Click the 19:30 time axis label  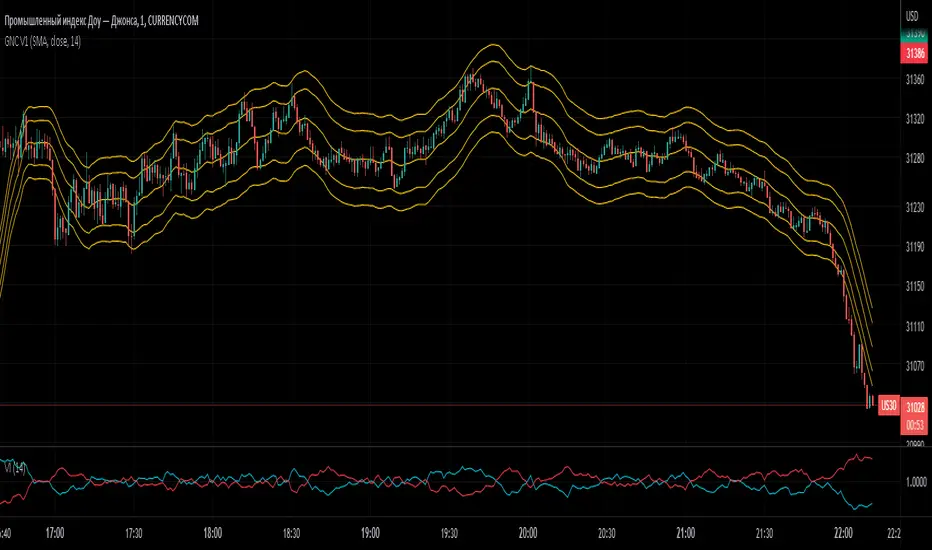[449, 533]
